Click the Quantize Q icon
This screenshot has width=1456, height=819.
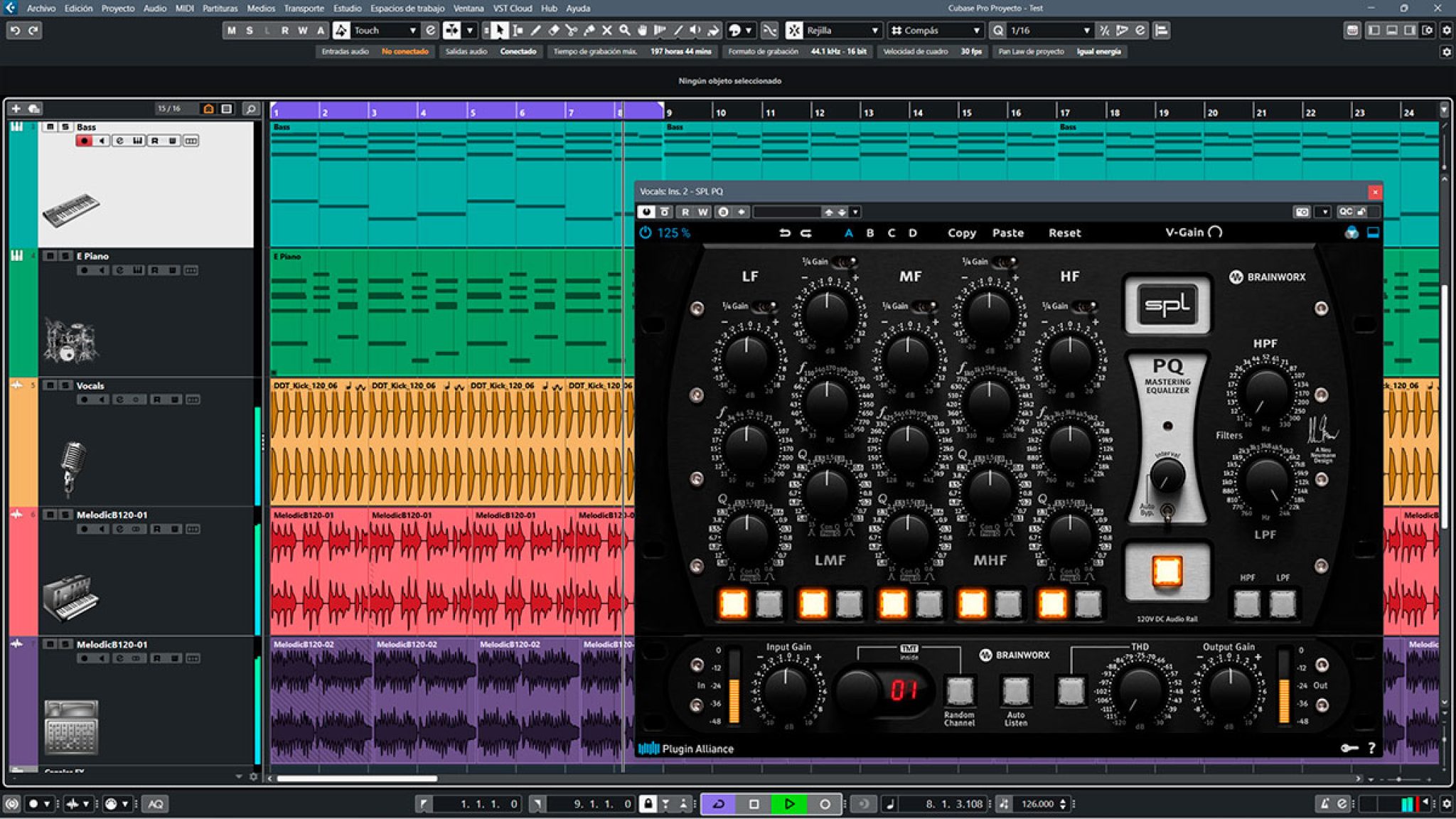(x=997, y=30)
